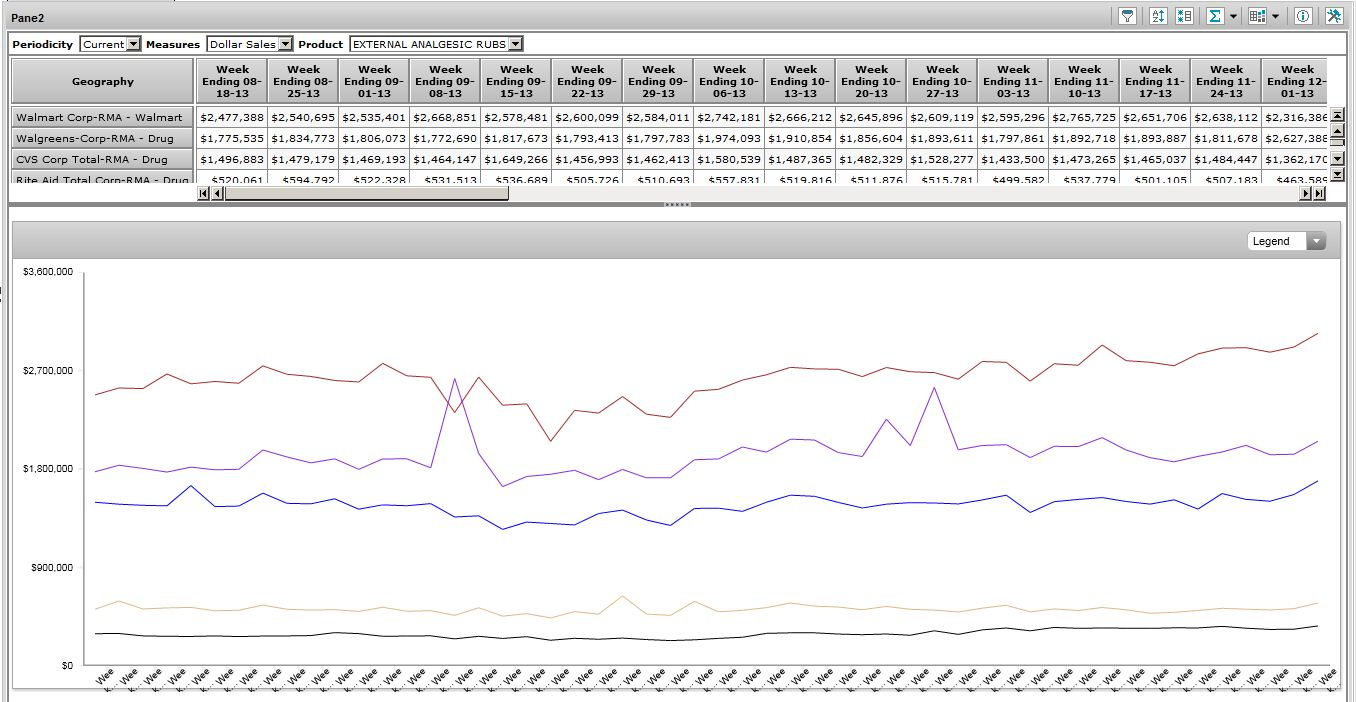Click the horizontal table scrollbar thumb
Viewport: 1356px width, 702px height.
(366, 194)
